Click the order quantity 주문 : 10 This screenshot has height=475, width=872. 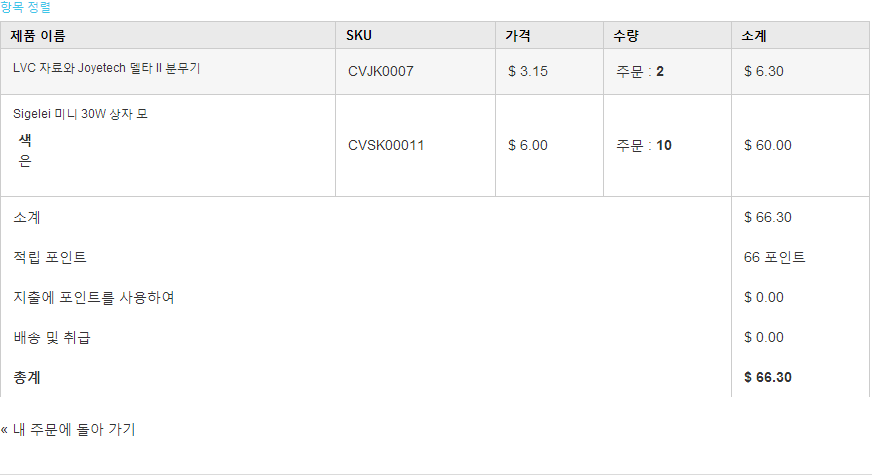tap(644, 145)
